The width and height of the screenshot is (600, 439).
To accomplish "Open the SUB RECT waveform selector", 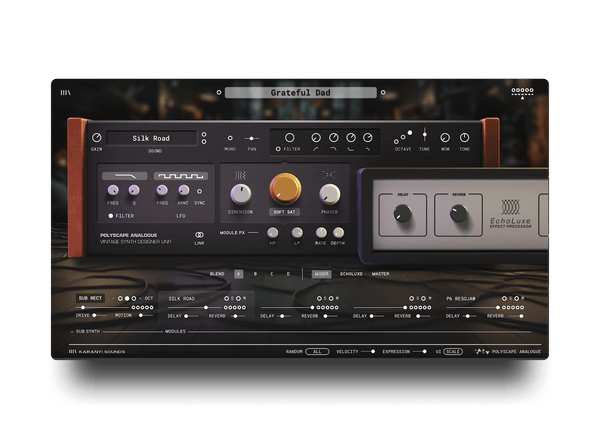I will (x=90, y=298).
